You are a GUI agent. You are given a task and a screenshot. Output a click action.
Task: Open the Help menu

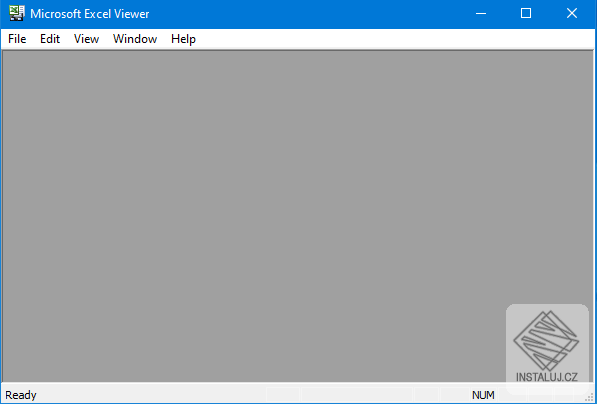point(184,39)
